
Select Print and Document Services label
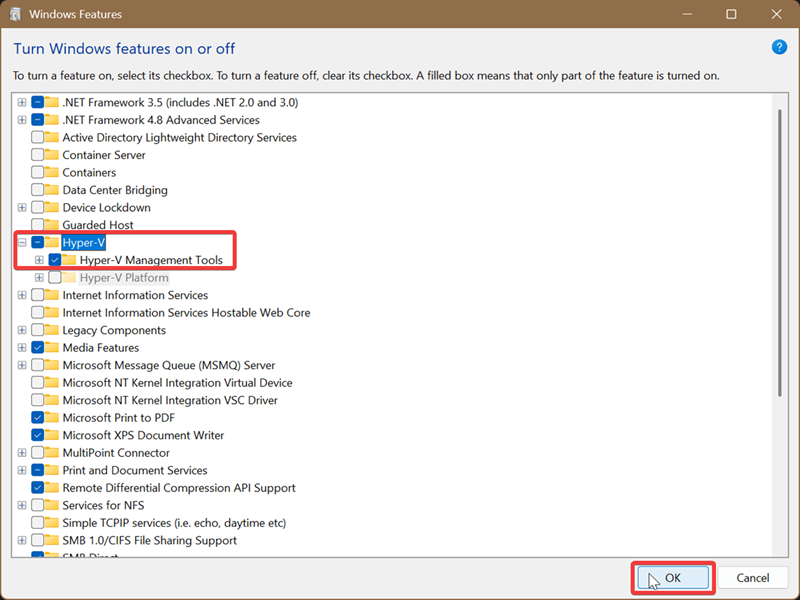[135, 470]
